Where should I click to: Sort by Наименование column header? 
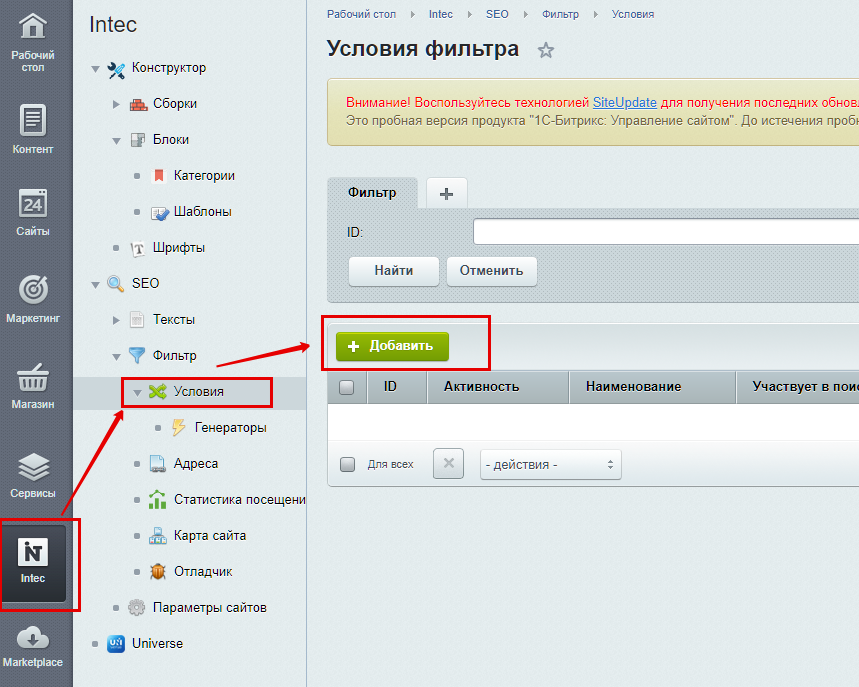click(x=652, y=387)
